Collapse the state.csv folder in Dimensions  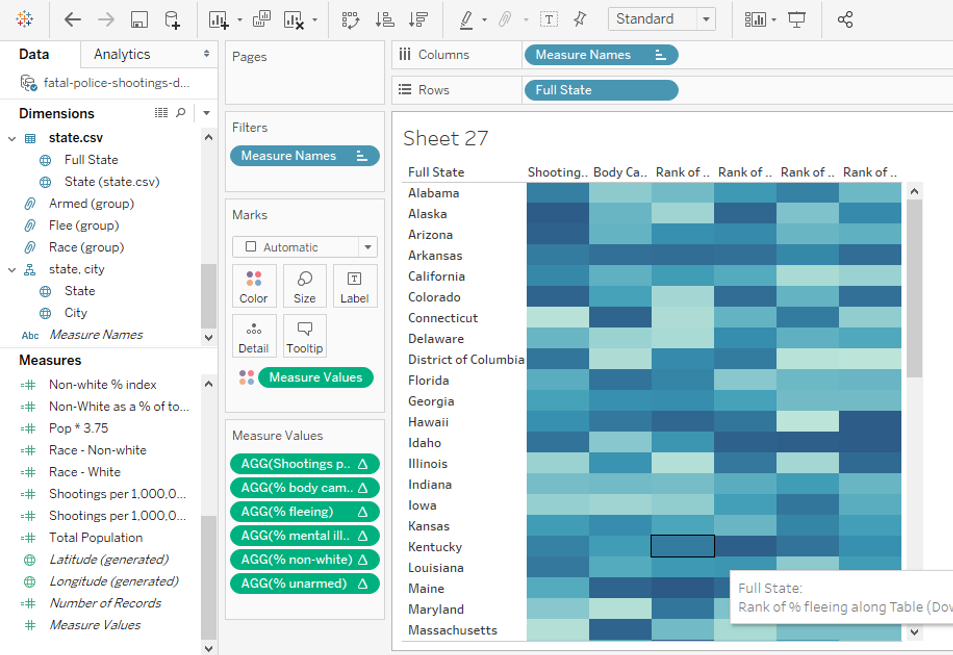12,138
